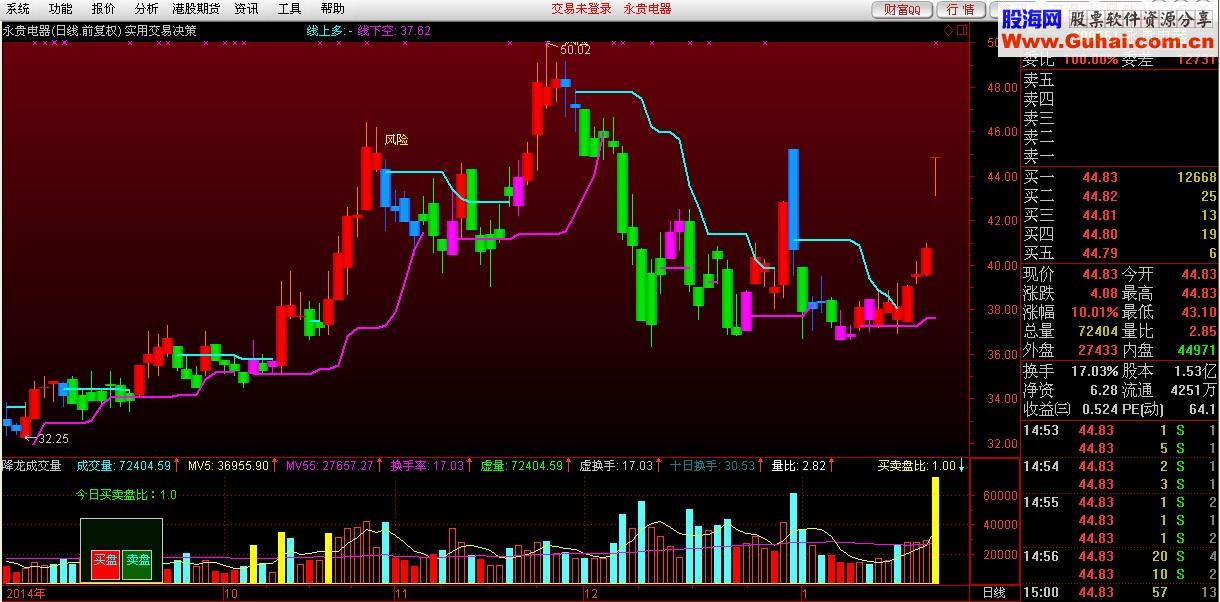Click the 买二 bid row price 44.82
The width and height of the screenshot is (1220, 602).
[x=1100, y=197]
